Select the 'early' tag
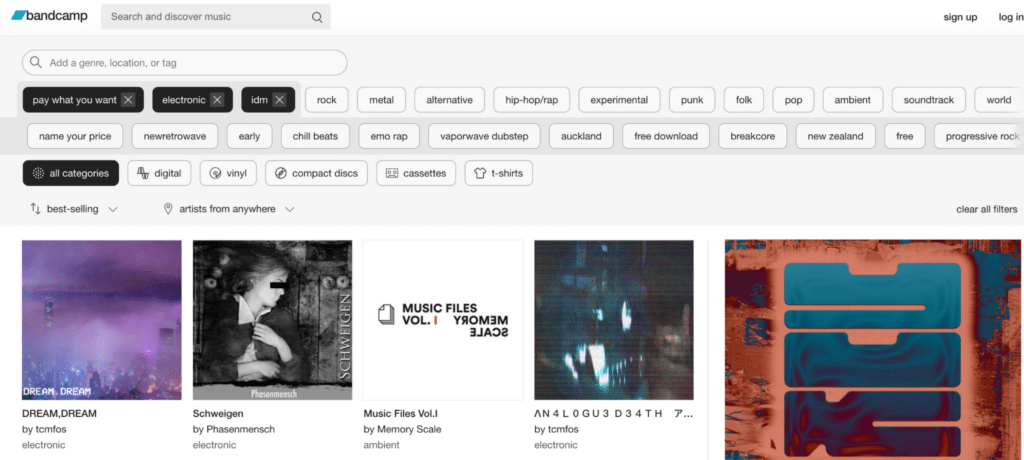Image resolution: width=1024 pixels, height=460 pixels. point(249,137)
